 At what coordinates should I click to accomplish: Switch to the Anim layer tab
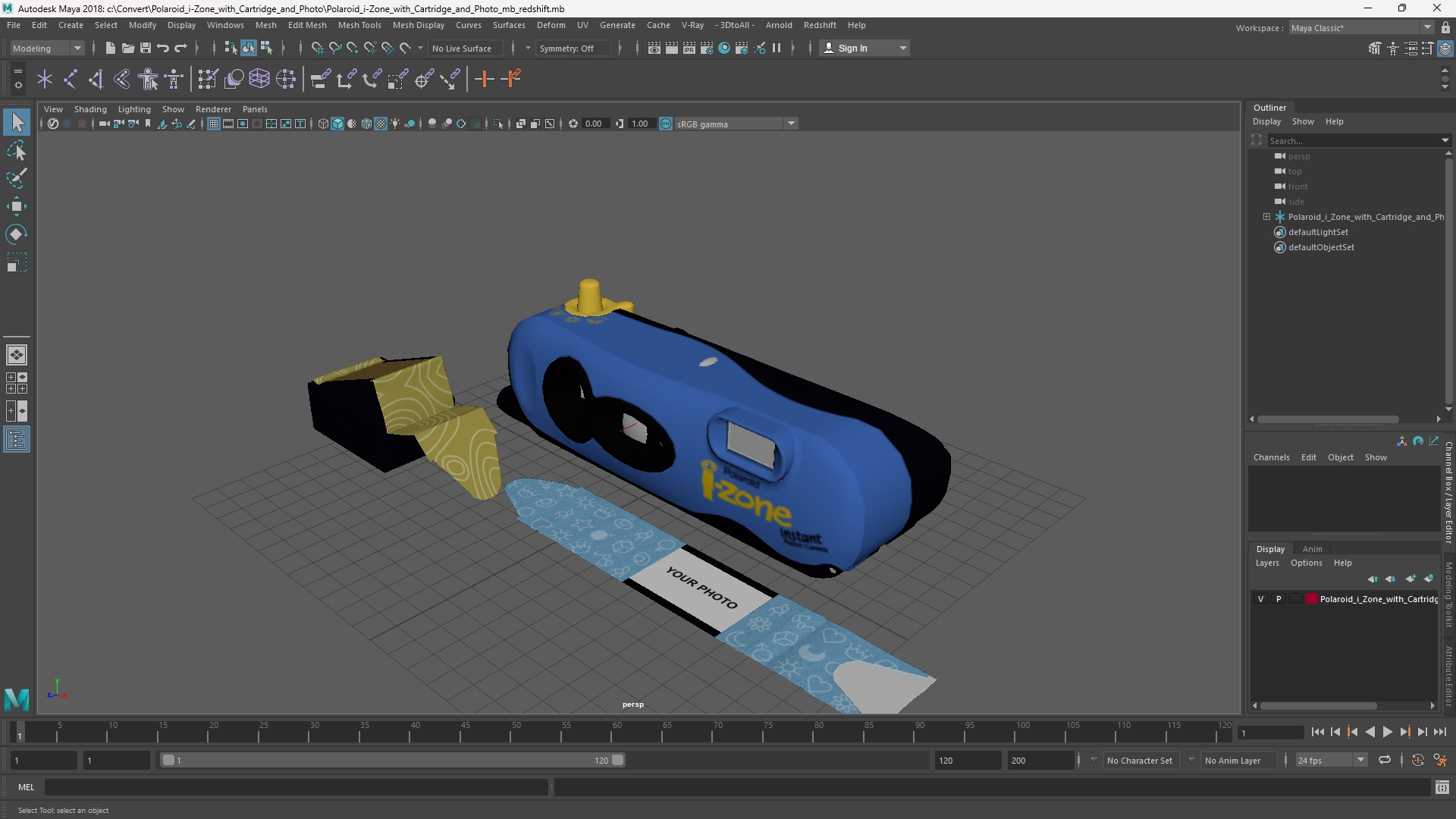[1312, 549]
